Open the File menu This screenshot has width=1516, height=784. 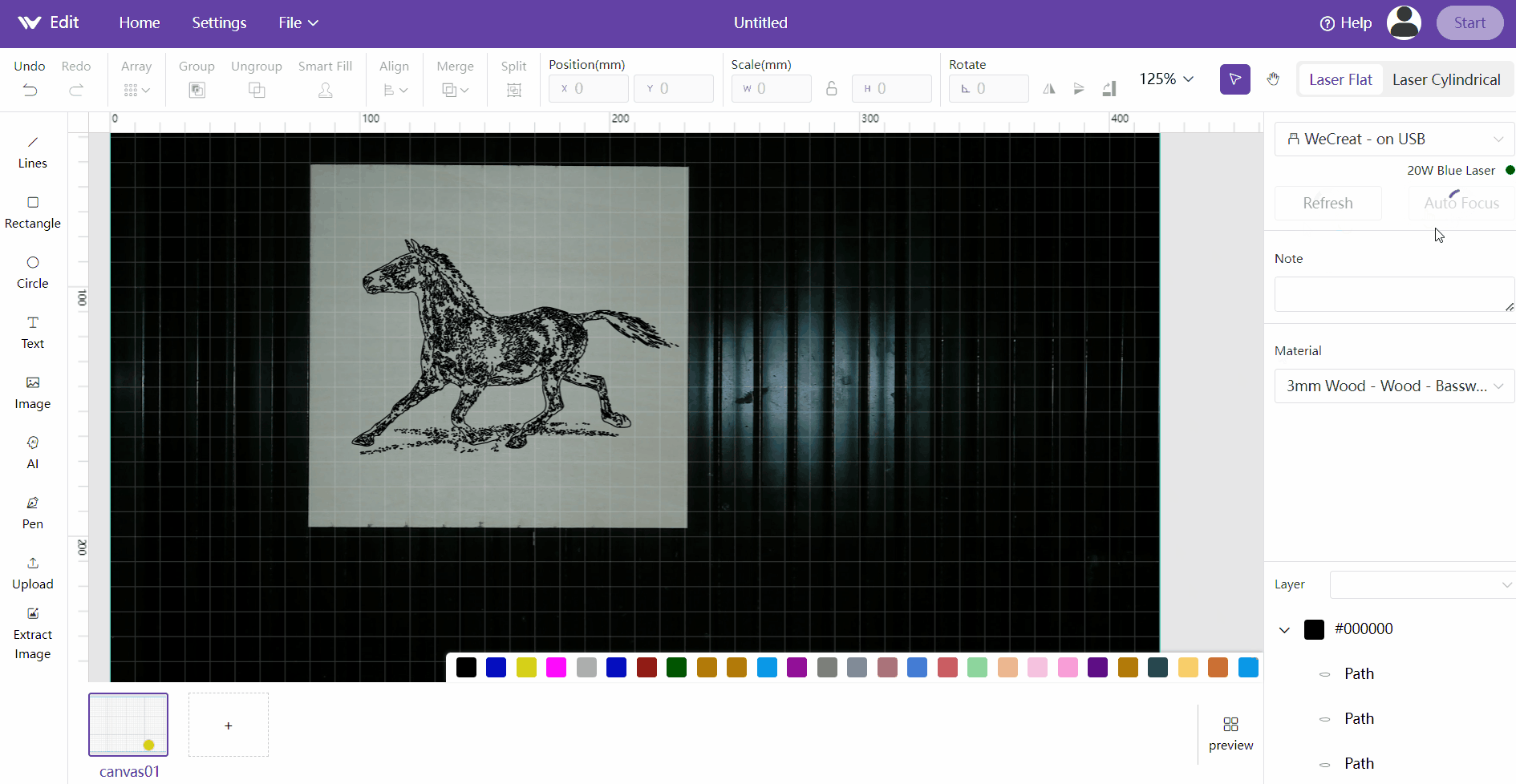pos(298,23)
